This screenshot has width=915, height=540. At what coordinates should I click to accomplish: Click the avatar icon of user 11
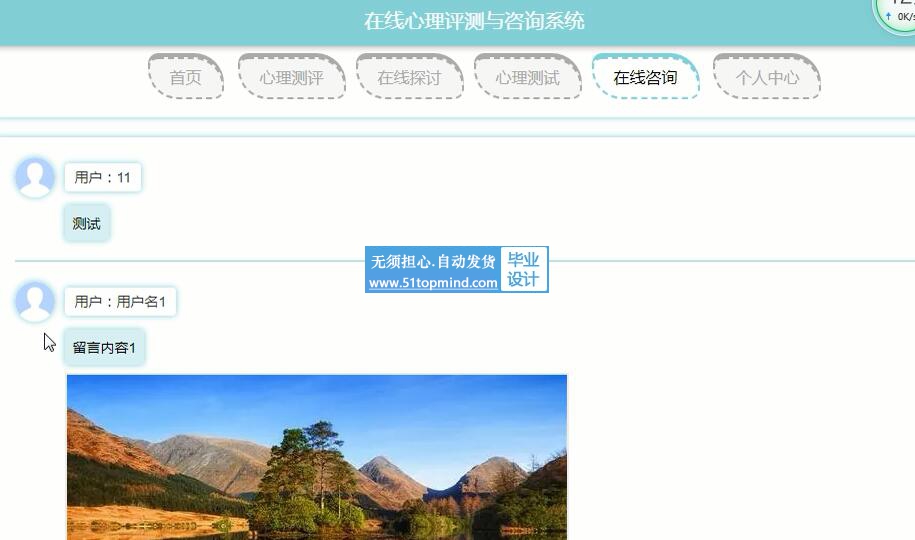[x=35, y=177]
